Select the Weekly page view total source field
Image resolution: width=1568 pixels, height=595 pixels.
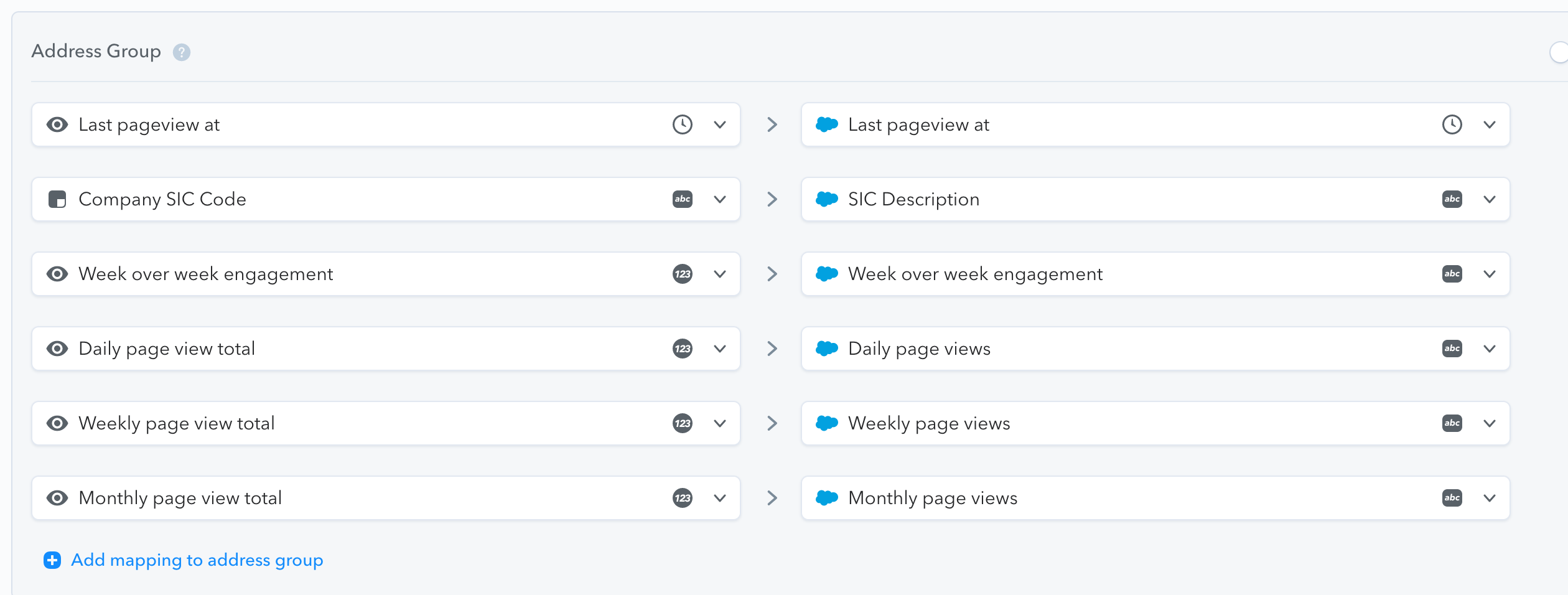(386, 423)
